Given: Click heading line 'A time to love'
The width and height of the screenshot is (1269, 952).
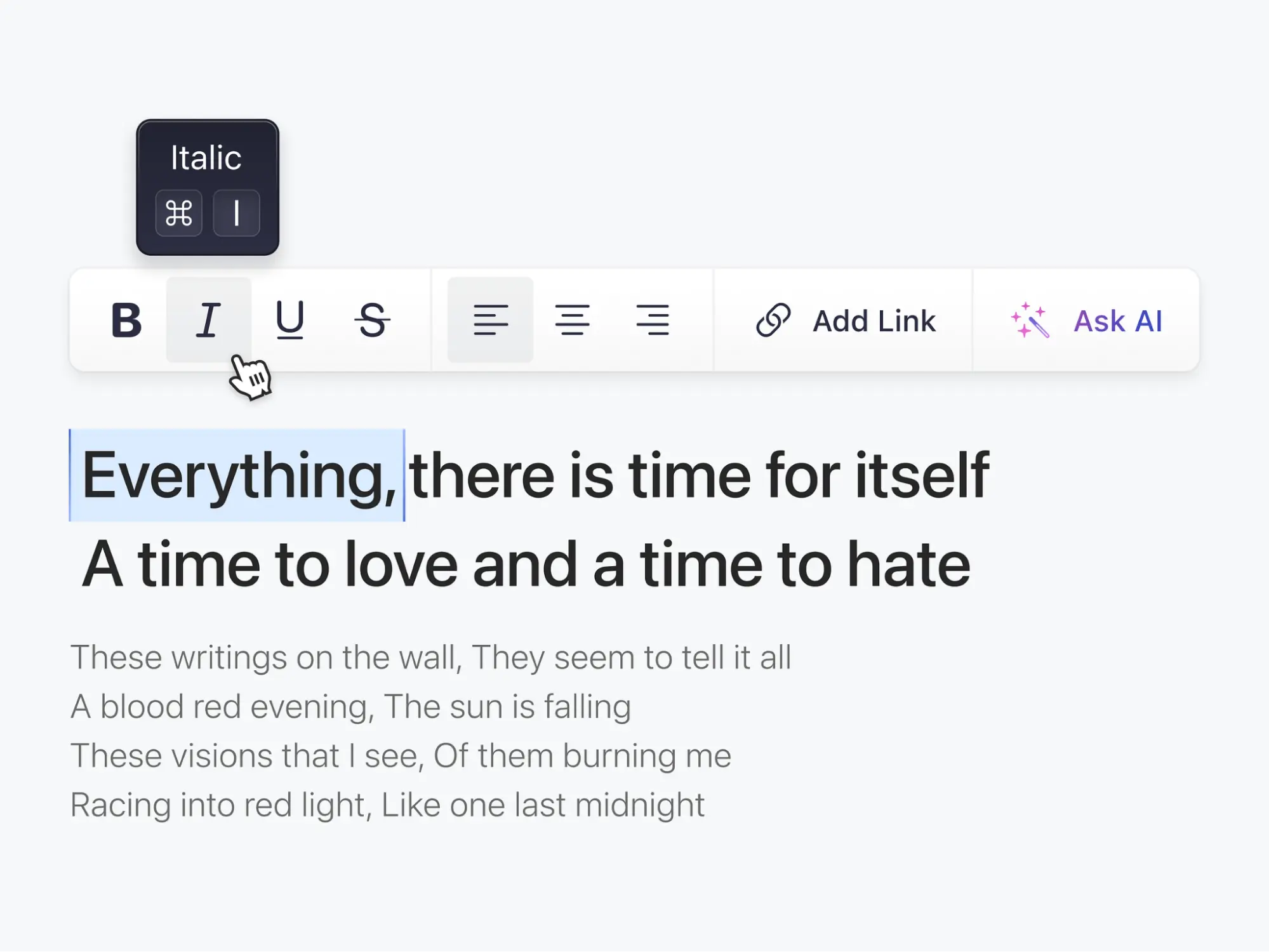Looking at the screenshot, I should [x=526, y=565].
